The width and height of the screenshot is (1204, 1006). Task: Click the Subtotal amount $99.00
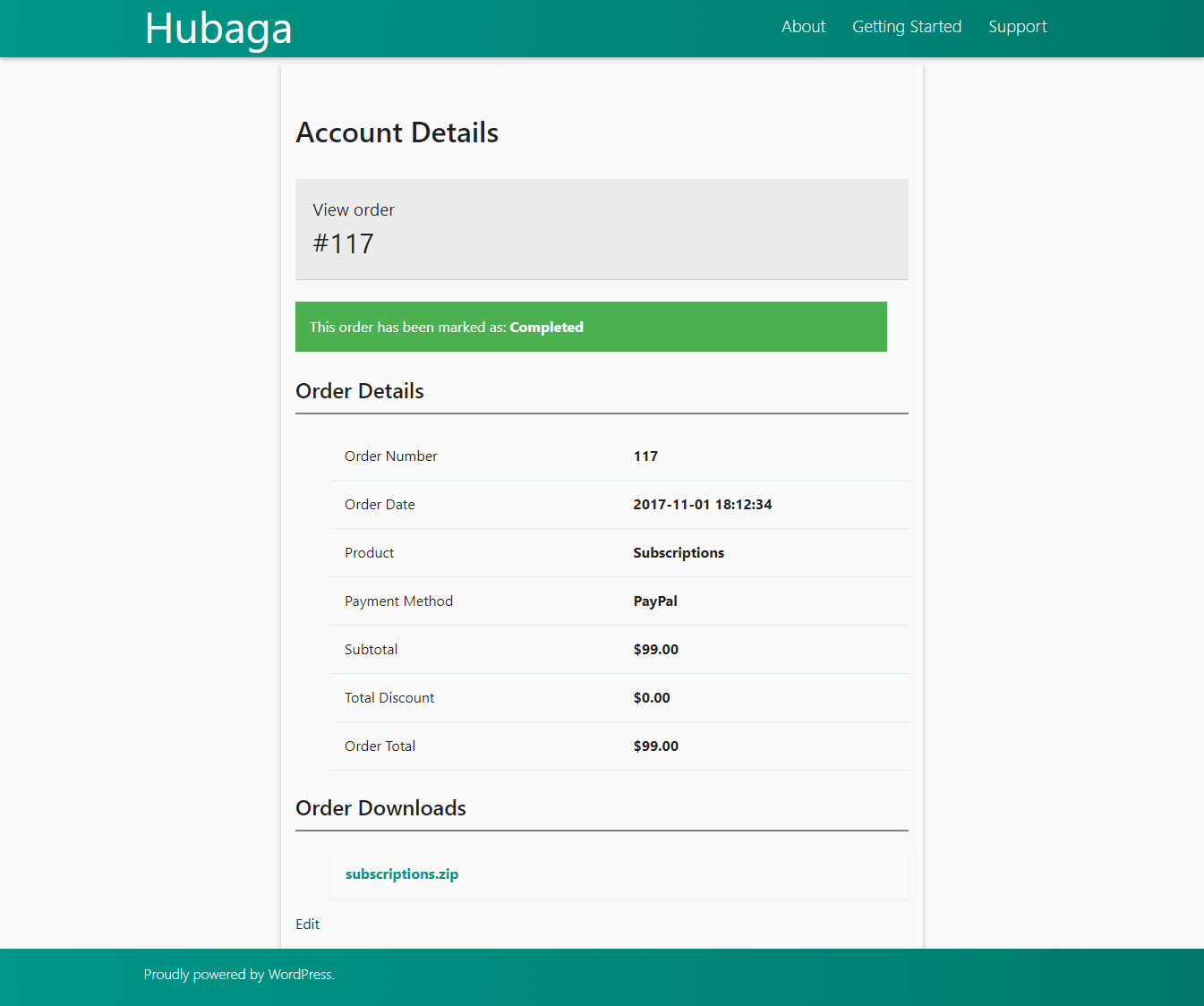pos(656,650)
